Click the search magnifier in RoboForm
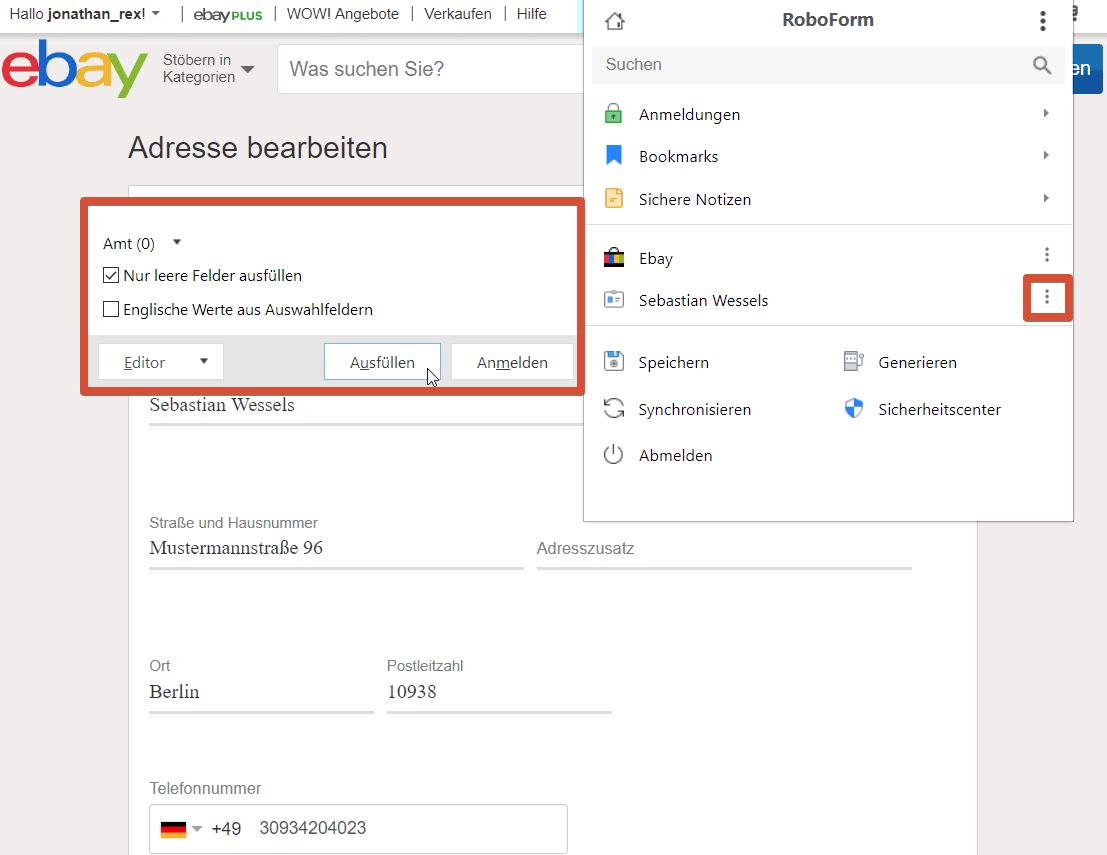This screenshot has height=855, width=1107. click(x=1042, y=65)
